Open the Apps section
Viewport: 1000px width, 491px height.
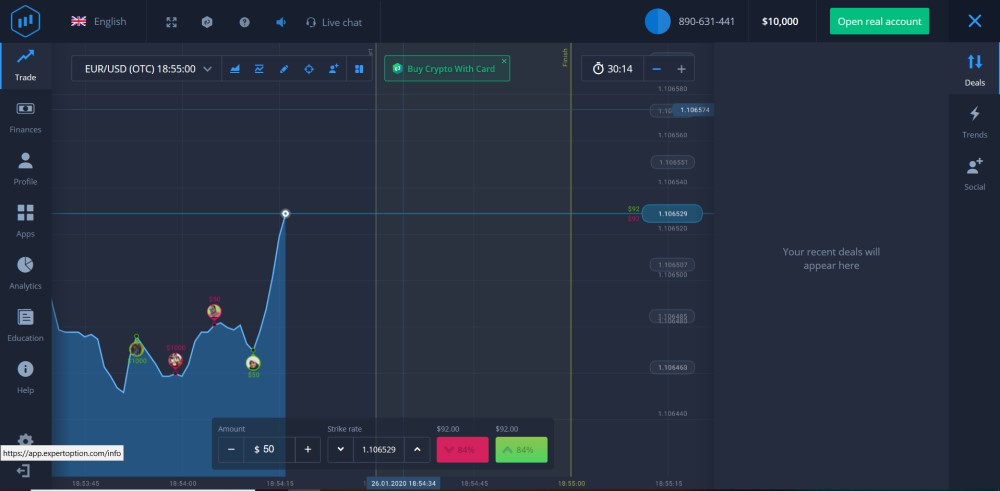pyautogui.click(x=26, y=222)
